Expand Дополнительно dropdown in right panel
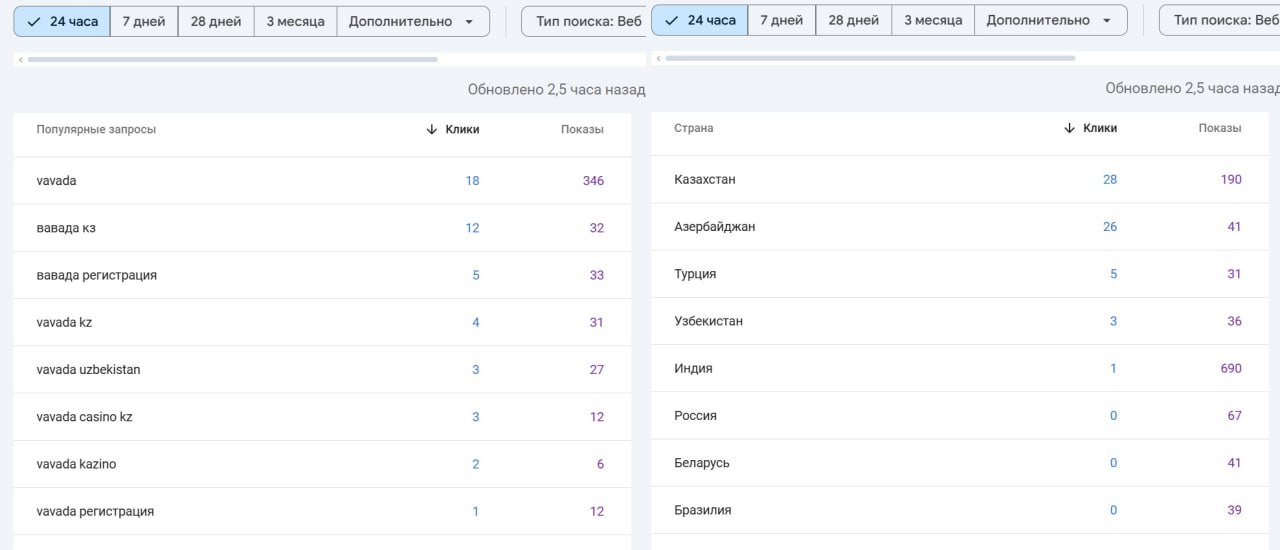This screenshot has width=1280, height=550. tap(1049, 20)
